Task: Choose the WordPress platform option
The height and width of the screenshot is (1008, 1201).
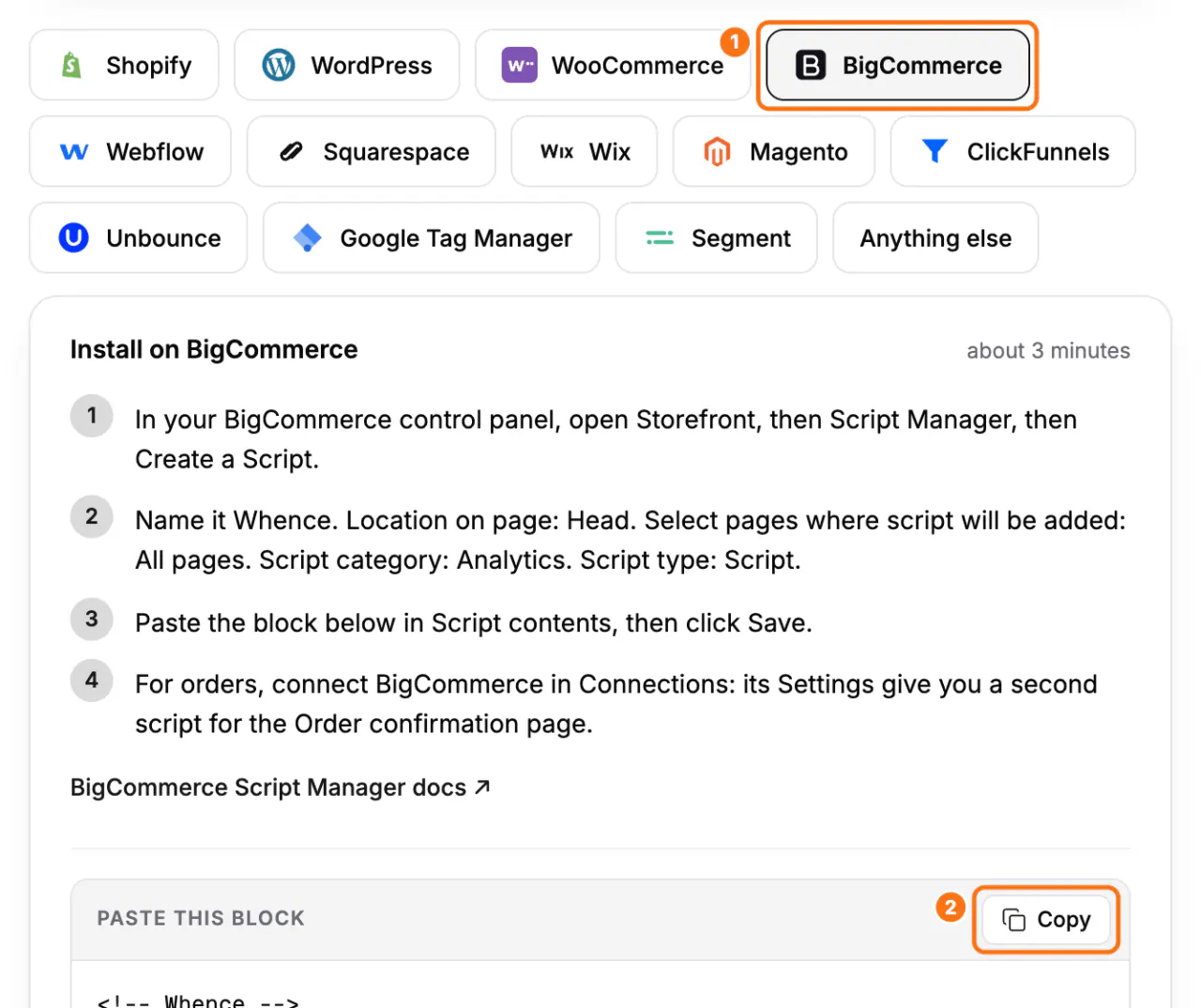Action: point(347,65)
